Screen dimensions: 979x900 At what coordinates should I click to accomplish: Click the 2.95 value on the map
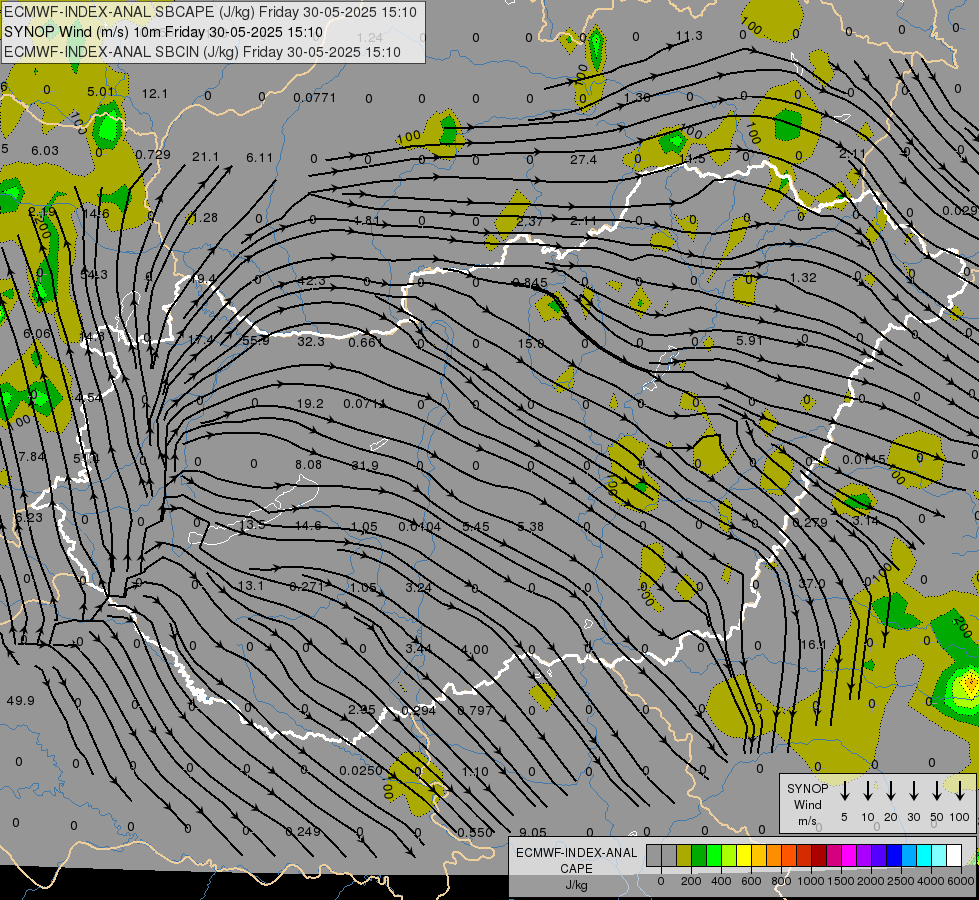coord(362,710)
